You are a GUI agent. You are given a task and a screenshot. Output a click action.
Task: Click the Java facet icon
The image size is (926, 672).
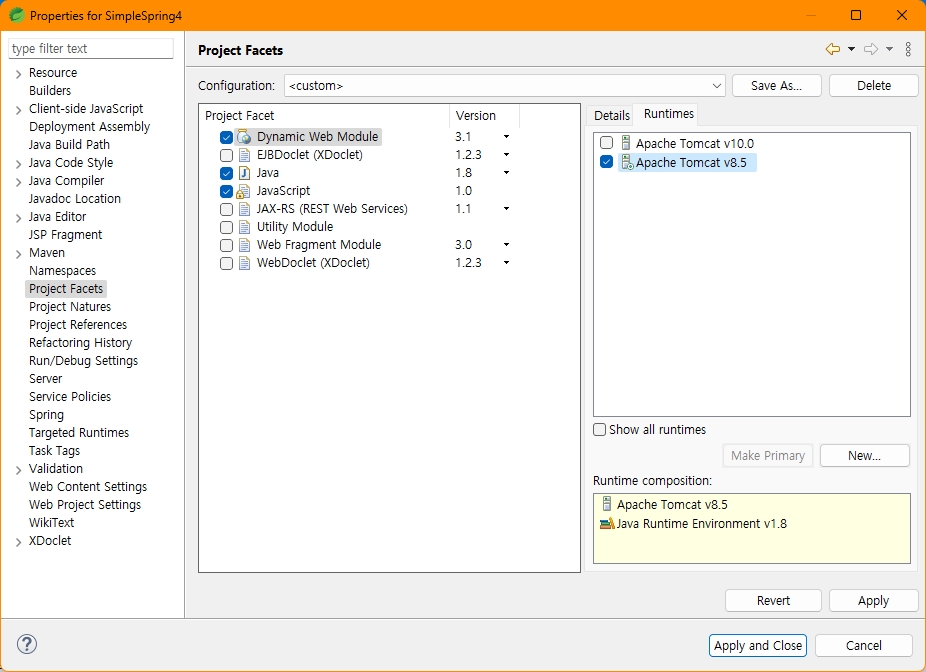click(244, 173)
